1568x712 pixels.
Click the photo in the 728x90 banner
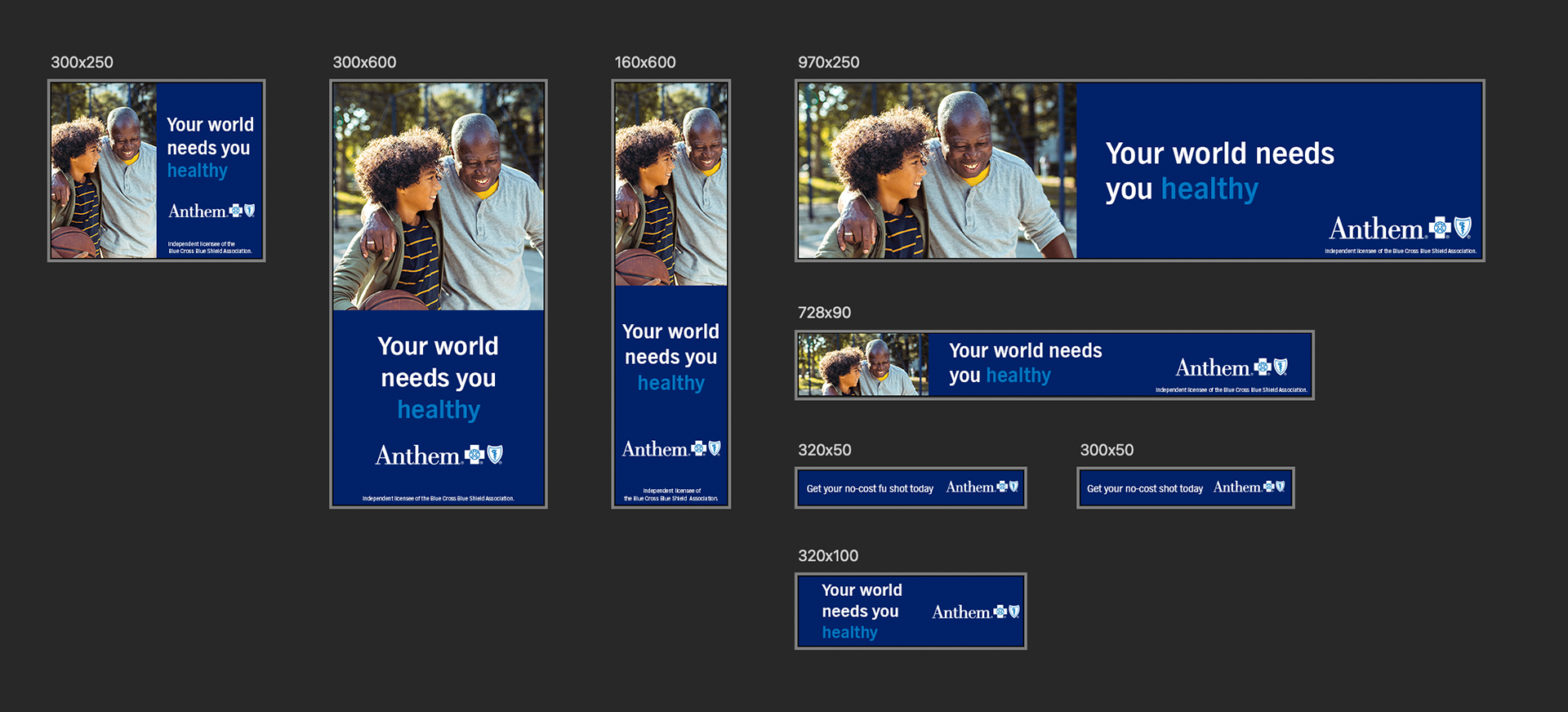pyautogui.click(x=863, y=365)
